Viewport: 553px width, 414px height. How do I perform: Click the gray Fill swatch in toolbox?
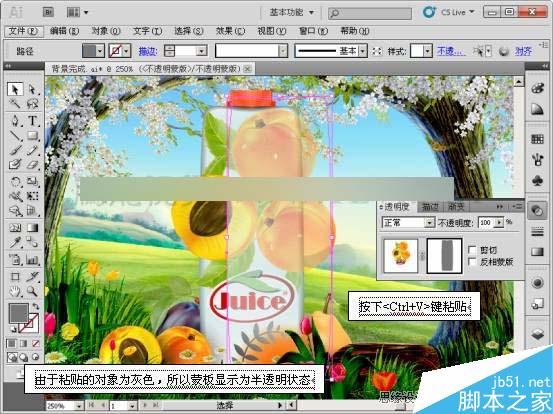(18, 313)
